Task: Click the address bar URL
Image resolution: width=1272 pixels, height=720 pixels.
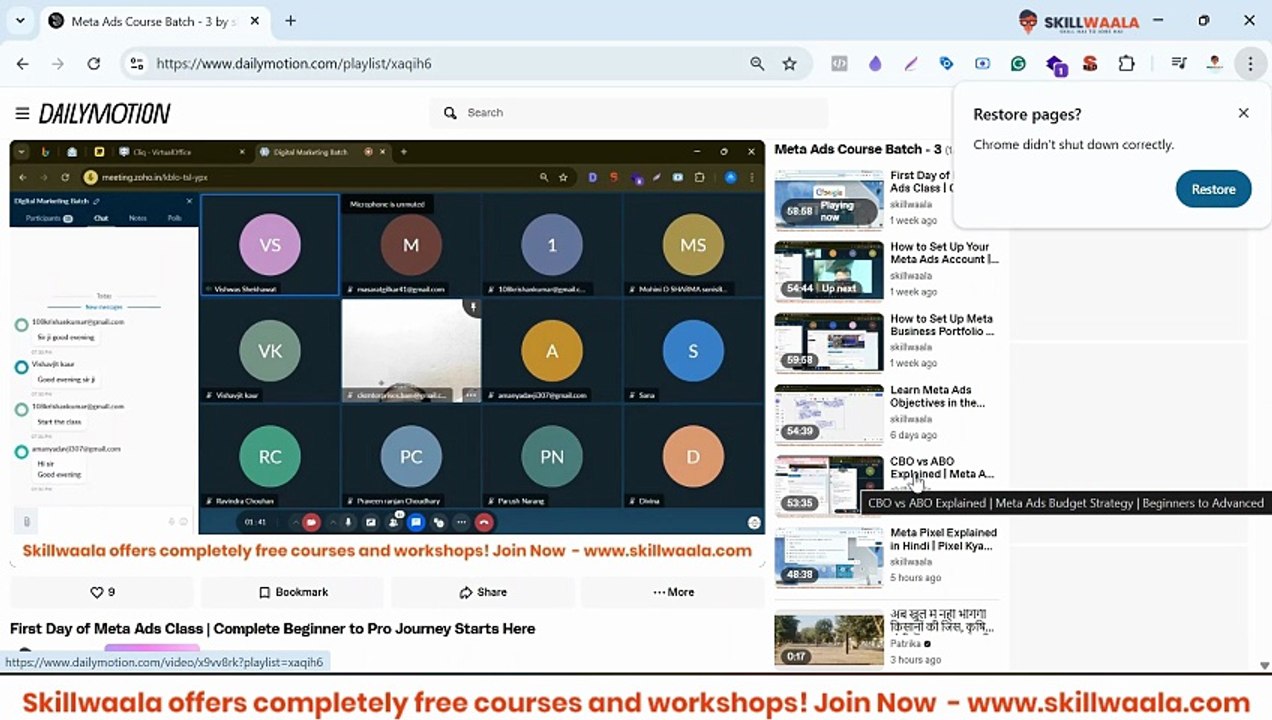Action: coord(294,63)
